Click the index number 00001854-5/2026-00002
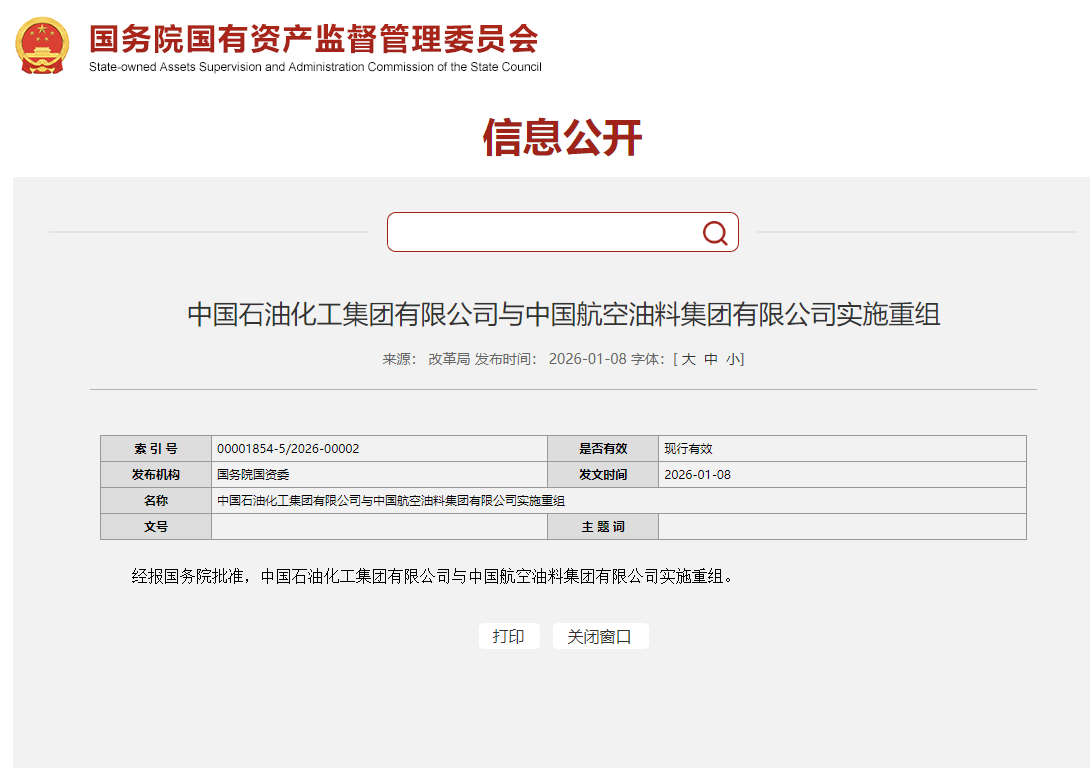1090x768 pixels. [288, 449]
